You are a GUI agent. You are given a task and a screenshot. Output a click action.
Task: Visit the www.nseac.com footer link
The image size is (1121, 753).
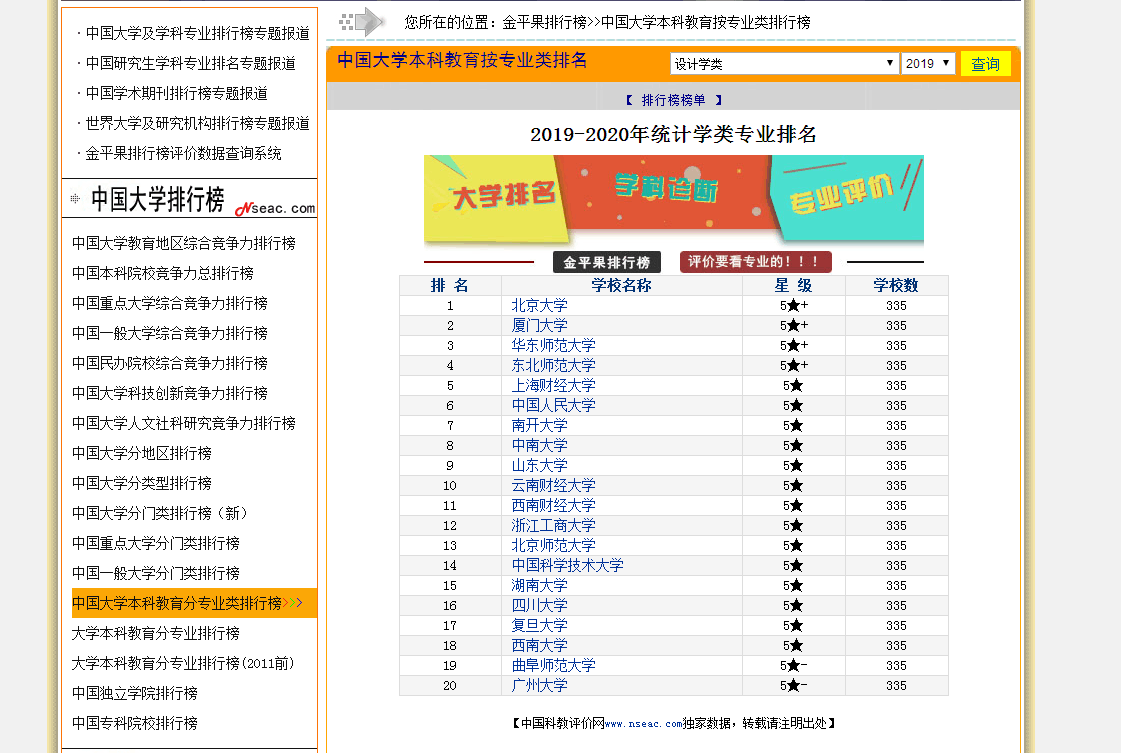pos(642,723)
